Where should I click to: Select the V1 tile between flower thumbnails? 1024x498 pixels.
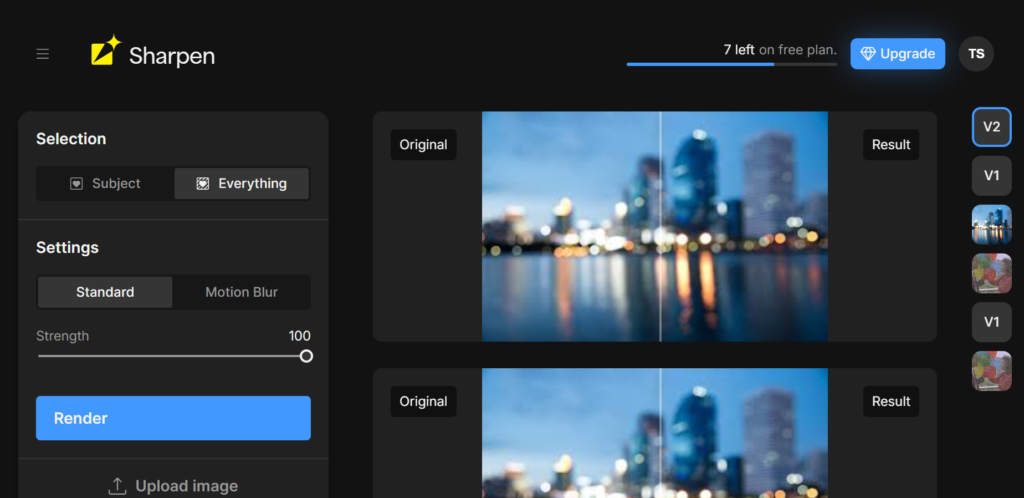[991, 322]
